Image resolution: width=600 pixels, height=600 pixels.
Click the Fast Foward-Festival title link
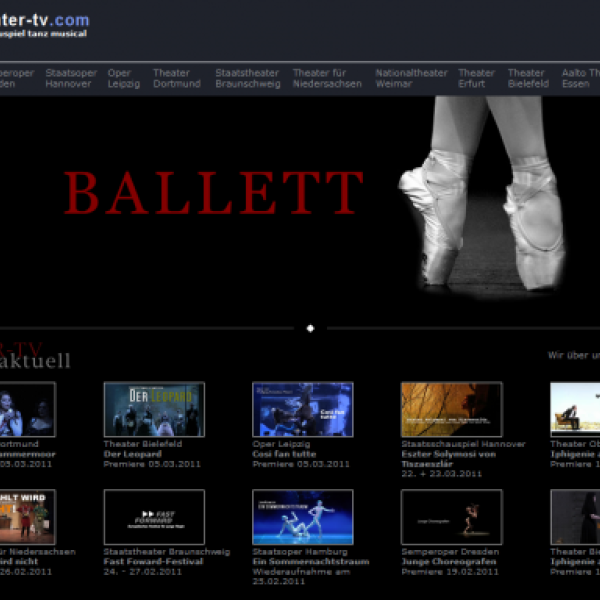[153, 562]
